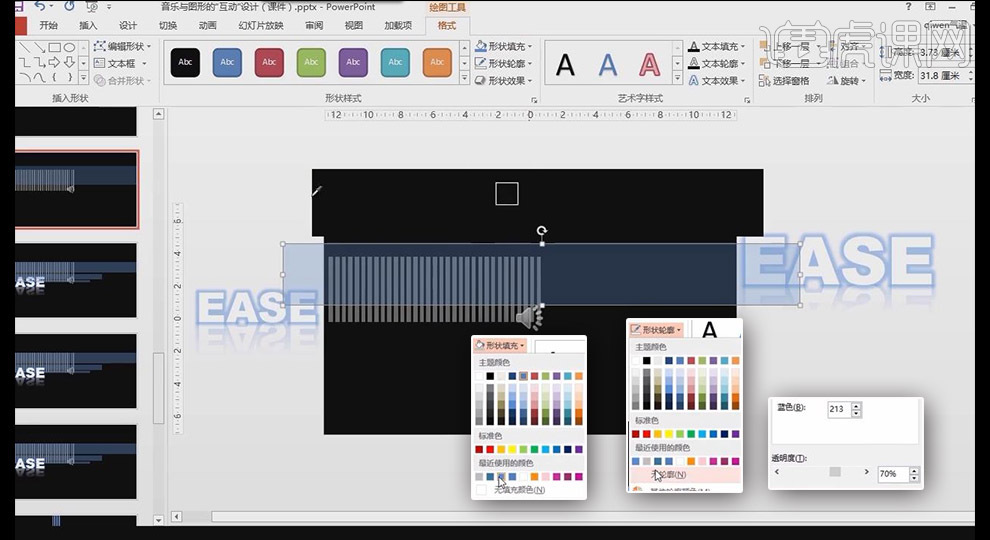This screenshot has width=990, height=540.
Task: Open 形状填充 dropdown in the ribbon
Action: [508, 46]
